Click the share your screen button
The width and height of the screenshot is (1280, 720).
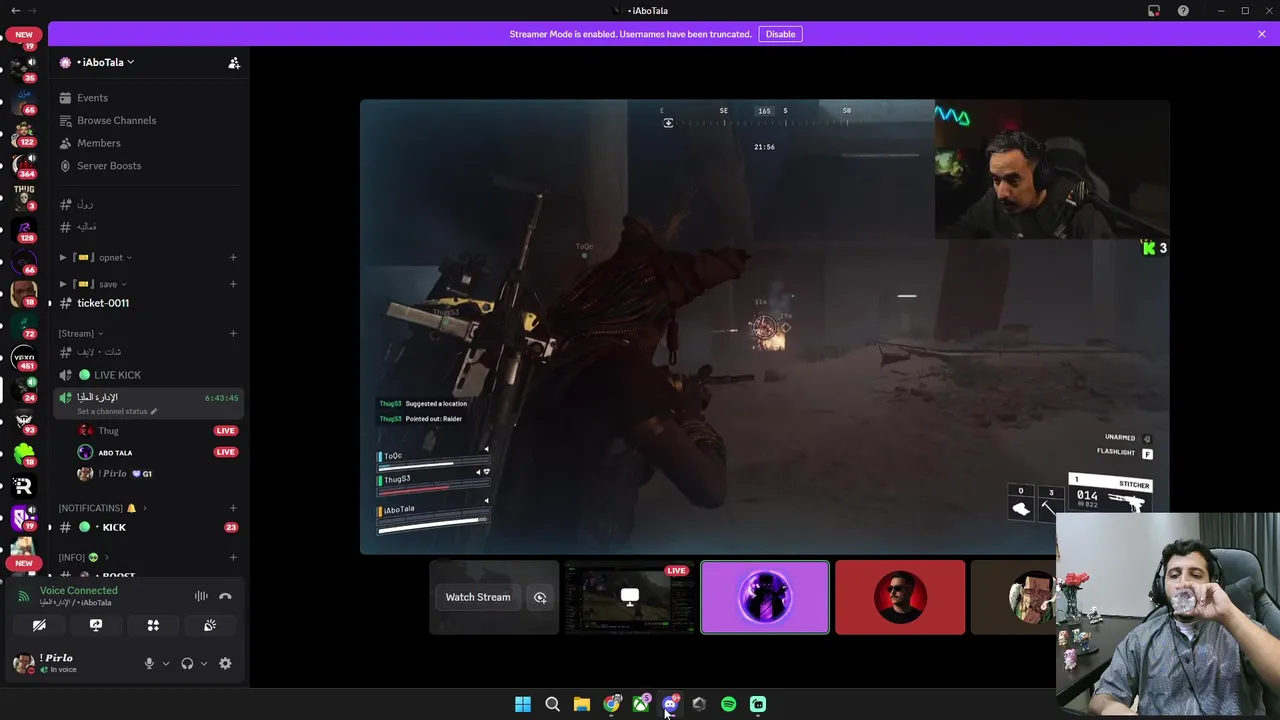click(x=96, y=625)
